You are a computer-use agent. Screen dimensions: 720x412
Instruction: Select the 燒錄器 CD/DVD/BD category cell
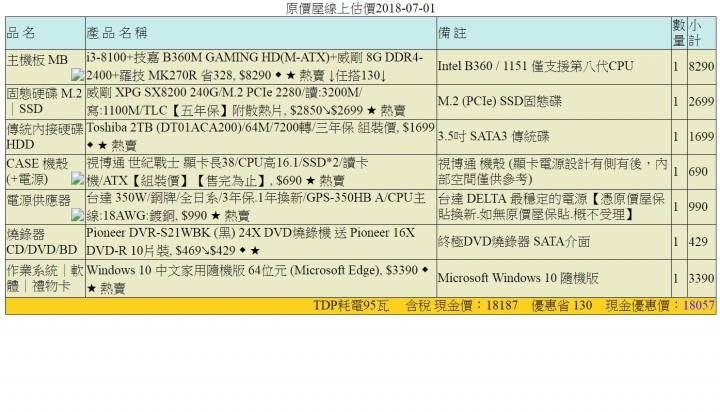click(x=45, y=242)
